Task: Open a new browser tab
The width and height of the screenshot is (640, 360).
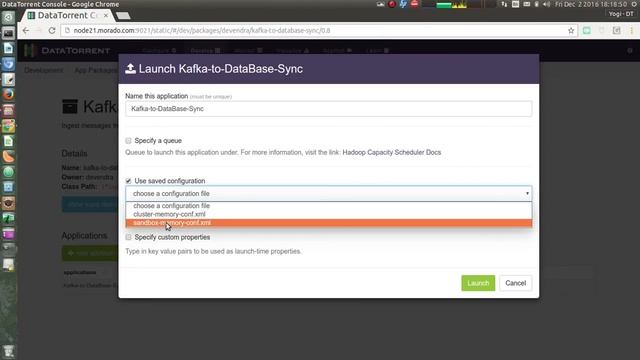Action: click(x=123, y=16)
